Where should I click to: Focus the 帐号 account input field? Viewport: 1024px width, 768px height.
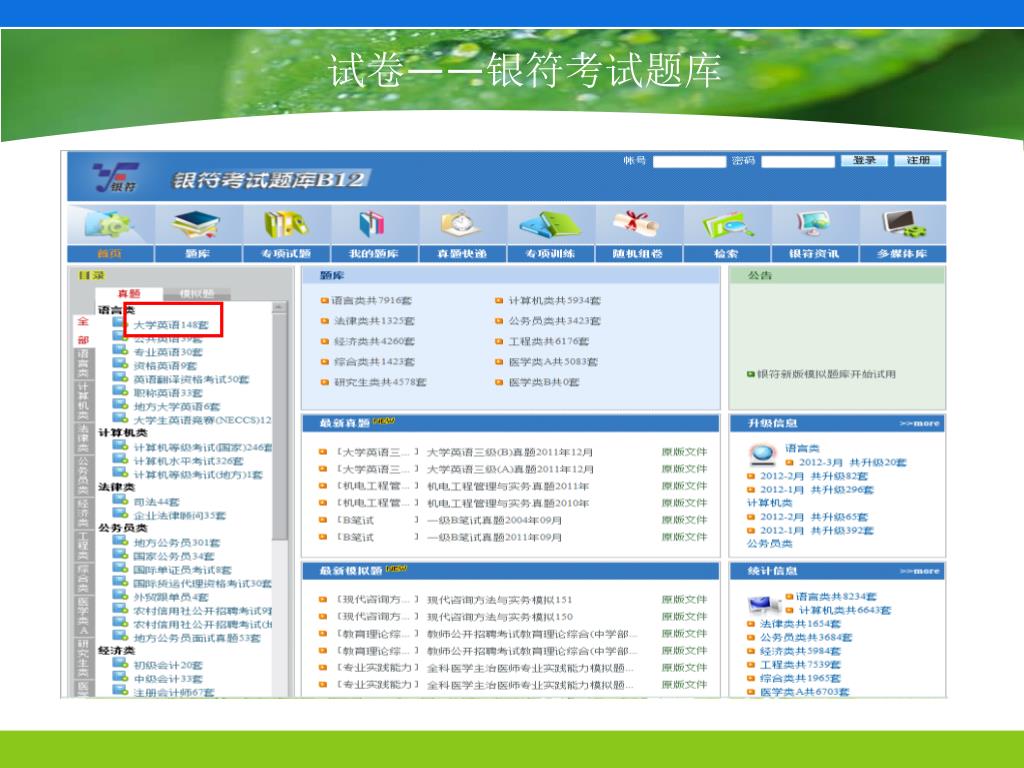click(x=689, y=161)
